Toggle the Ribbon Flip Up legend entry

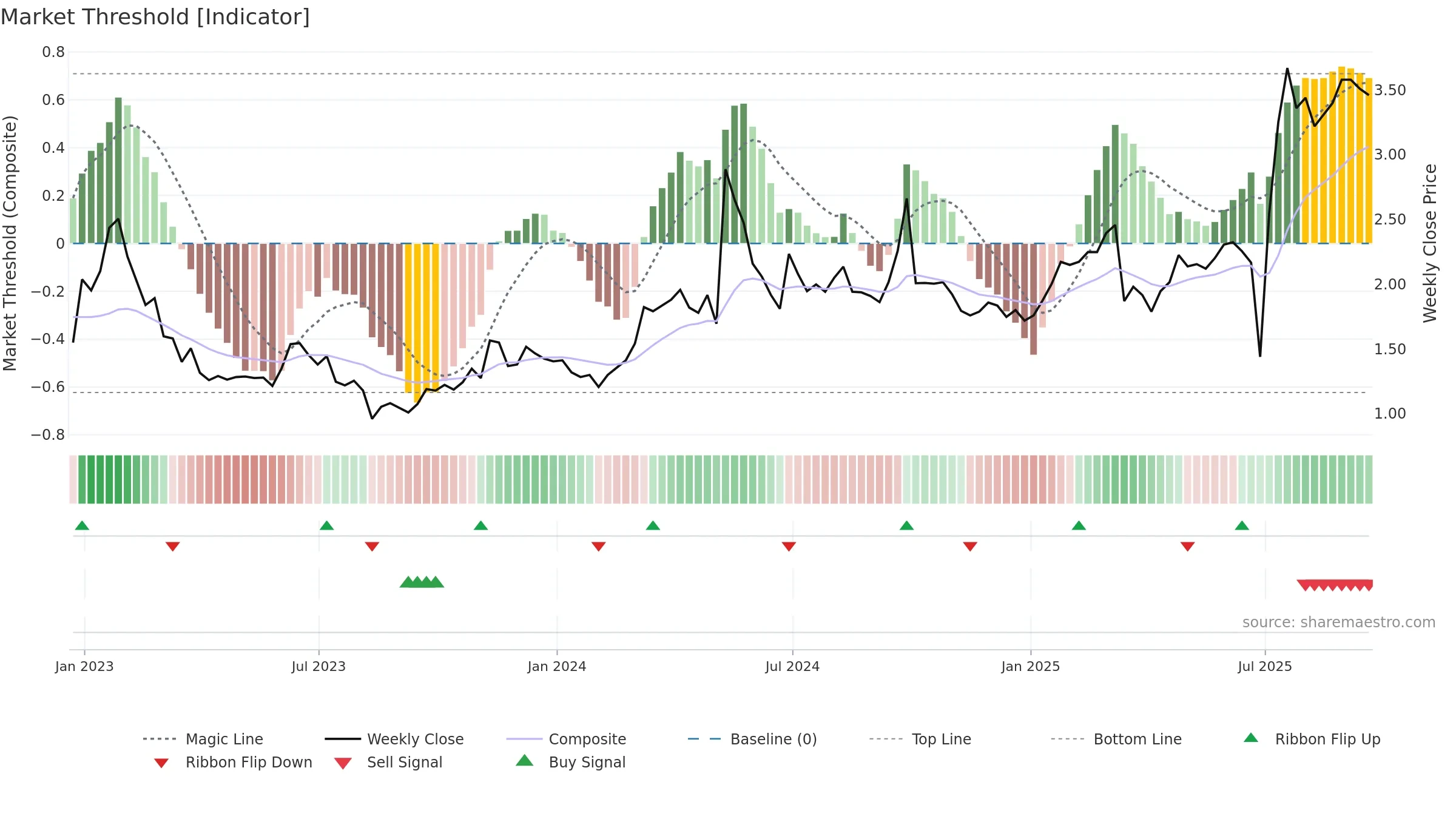[x=1312, y=739]
